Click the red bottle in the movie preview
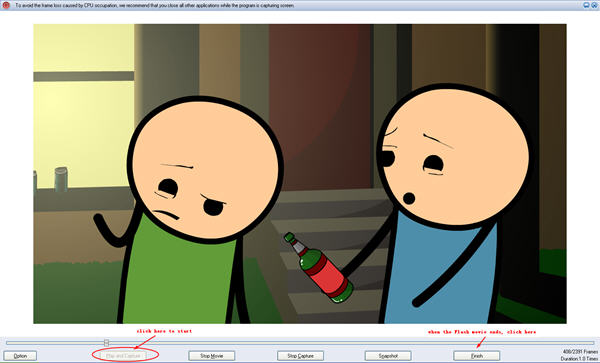The height and width of the screenshot is (363, 600). click(318, 268)
